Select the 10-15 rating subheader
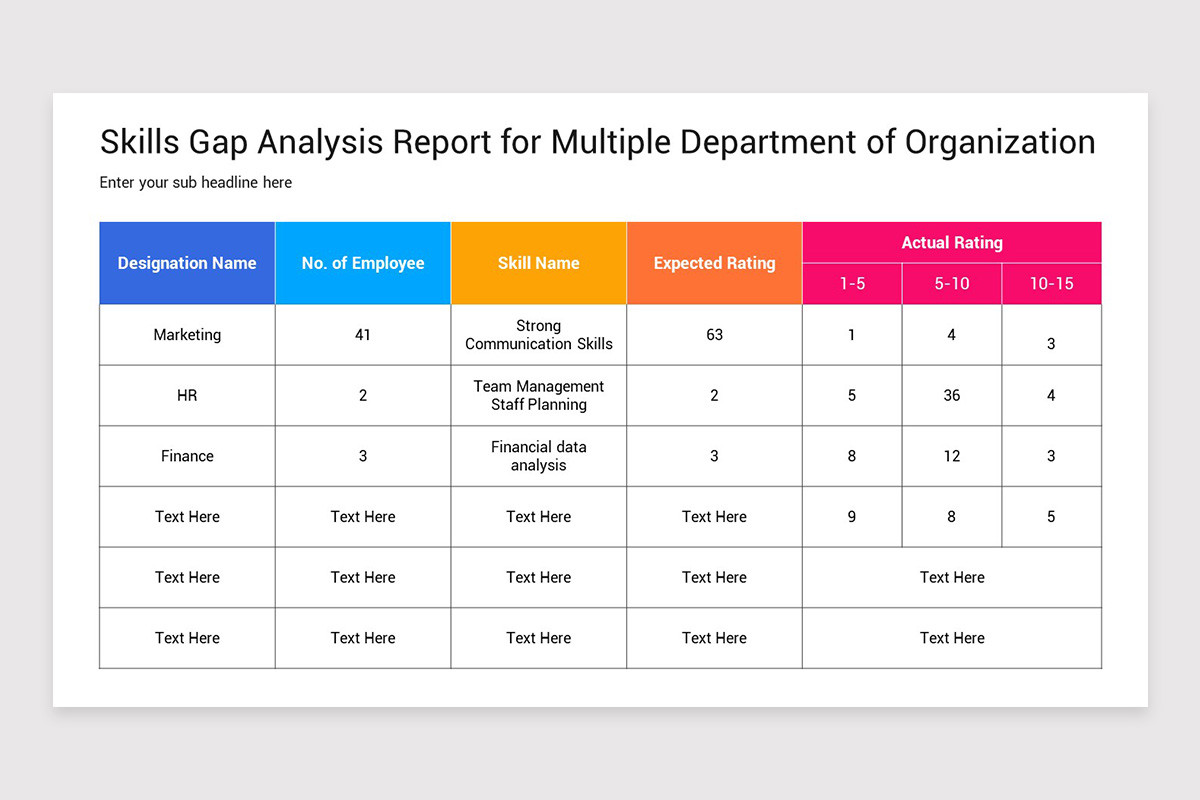The width and height of the screenshot is (1200, 800). tap(1051, 283)
